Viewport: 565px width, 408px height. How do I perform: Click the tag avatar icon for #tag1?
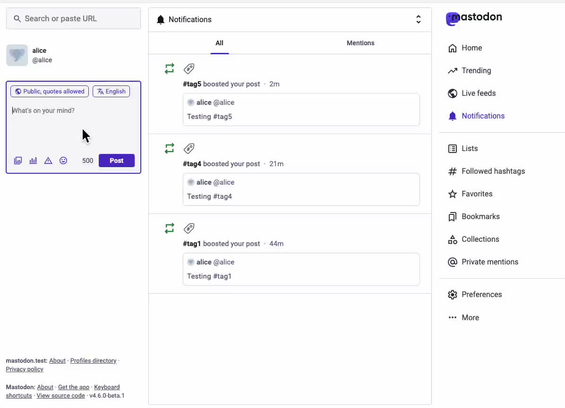[x=189, y=228]
